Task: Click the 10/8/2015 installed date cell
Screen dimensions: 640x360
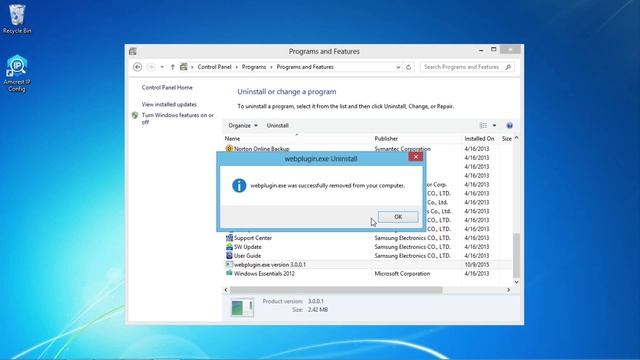Action: pos(477,265)
